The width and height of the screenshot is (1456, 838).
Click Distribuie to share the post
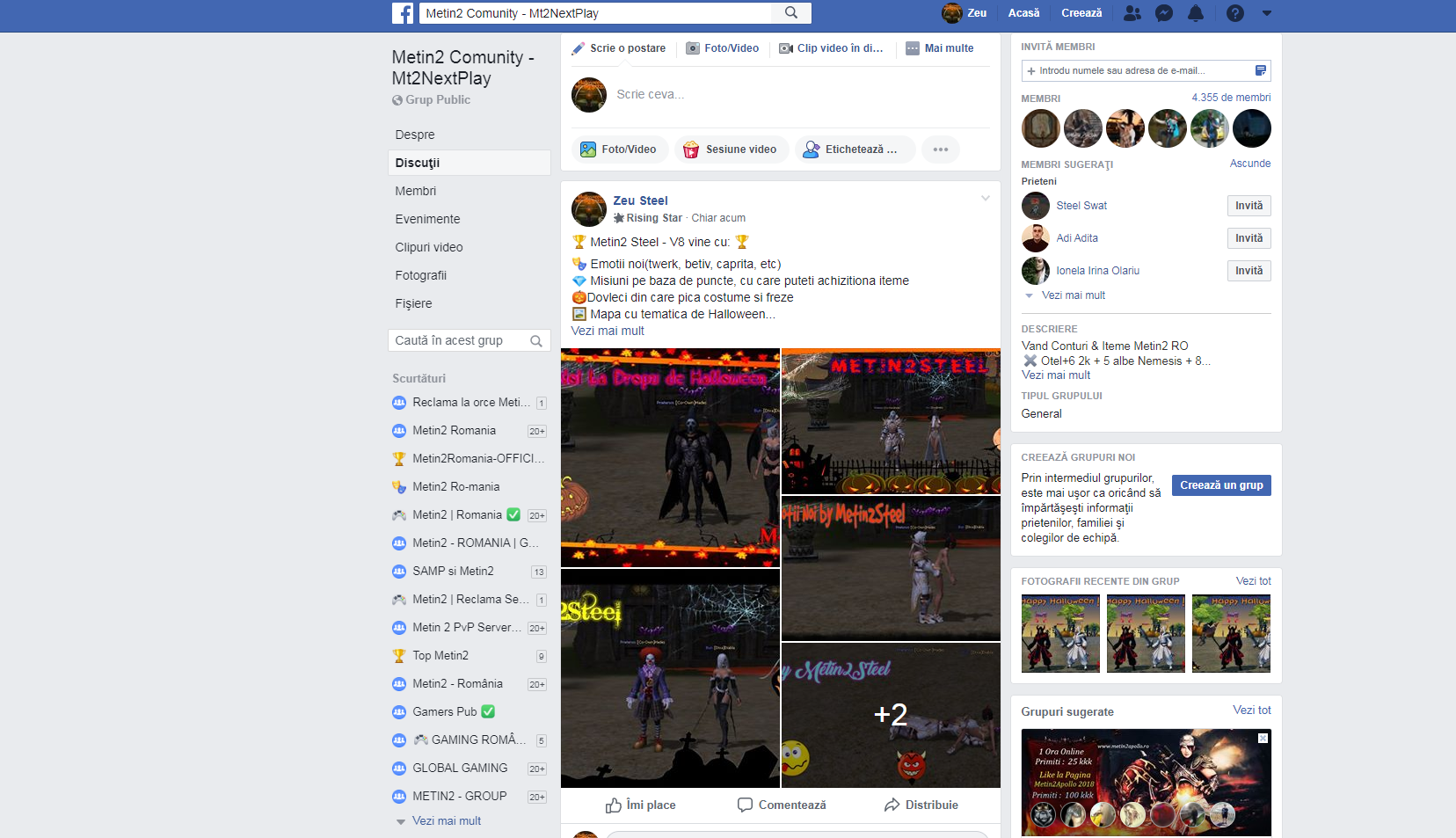pyautogui.click(x=921, y=805)
